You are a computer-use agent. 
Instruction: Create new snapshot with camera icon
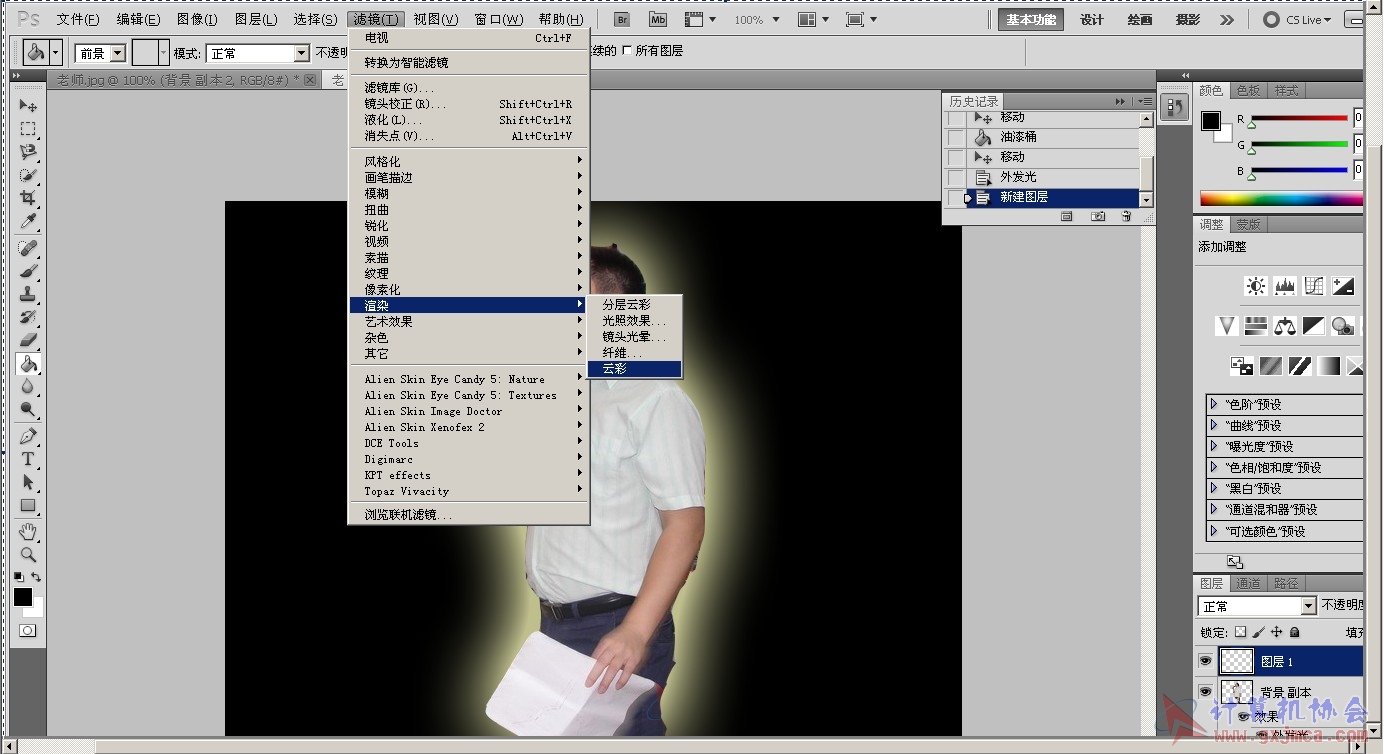click(x=1098, y=216)
